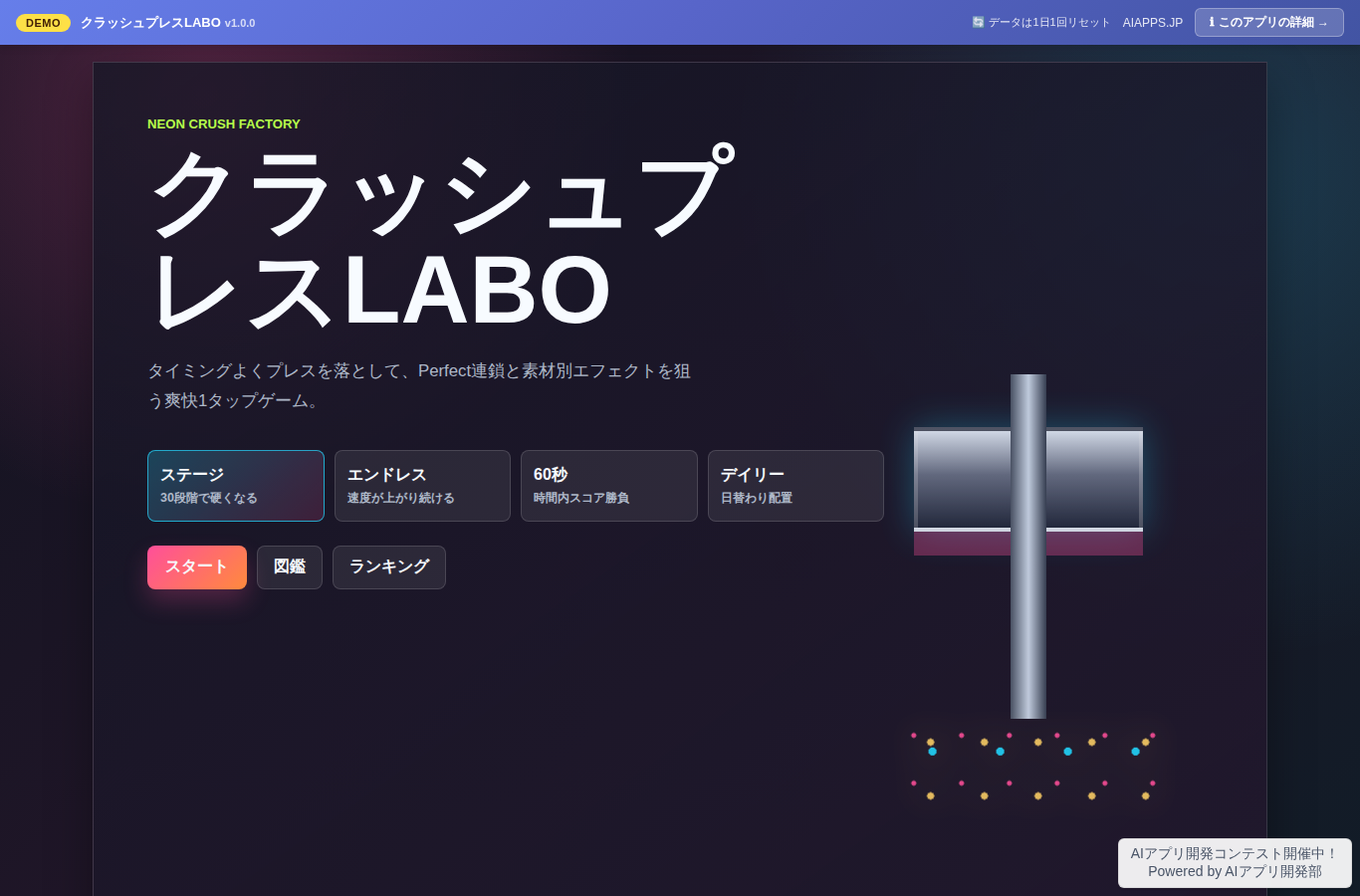Click the NEON CRUSH FACTORY label
Viewport: 1360px width, 896px height.
click(224, 124)
